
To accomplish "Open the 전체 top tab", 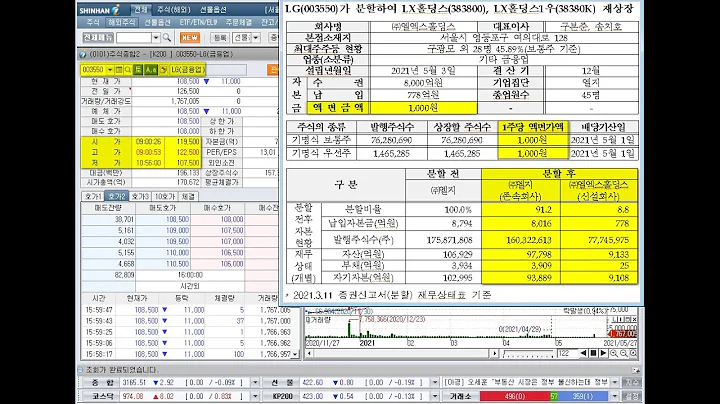I will (x=141, y=10).
